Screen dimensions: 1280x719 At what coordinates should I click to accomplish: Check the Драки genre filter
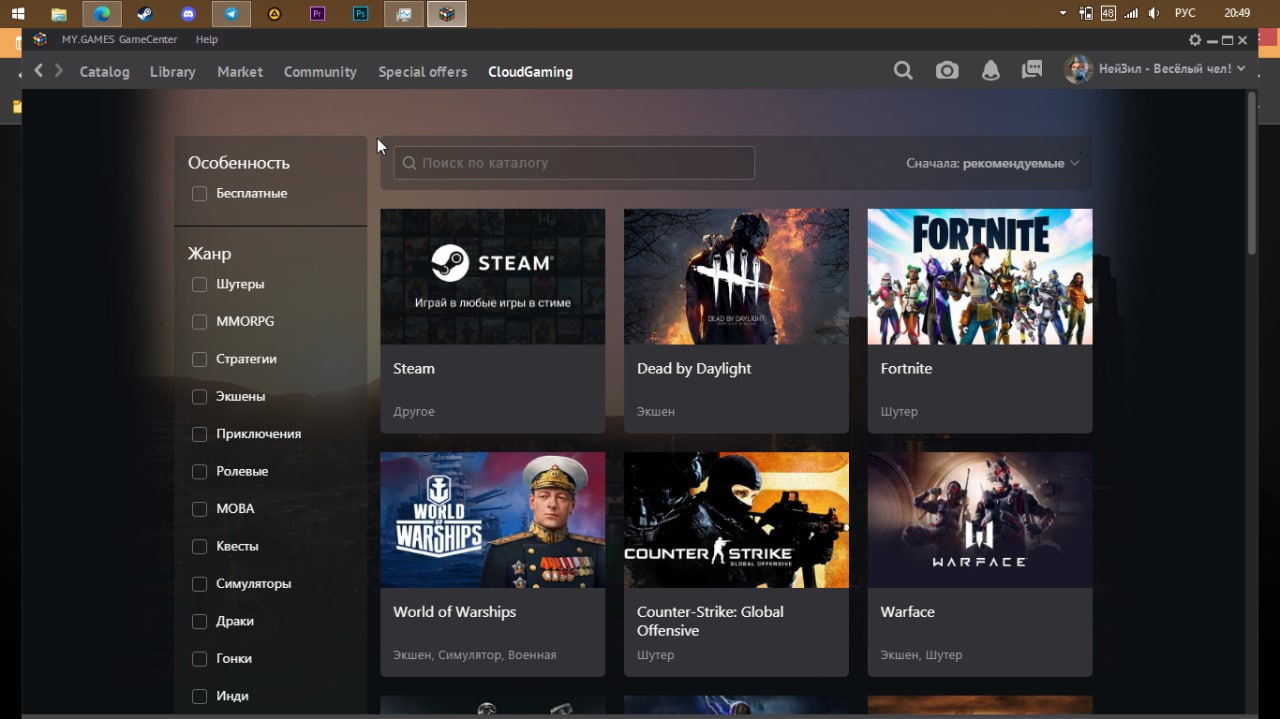[199, 621]
